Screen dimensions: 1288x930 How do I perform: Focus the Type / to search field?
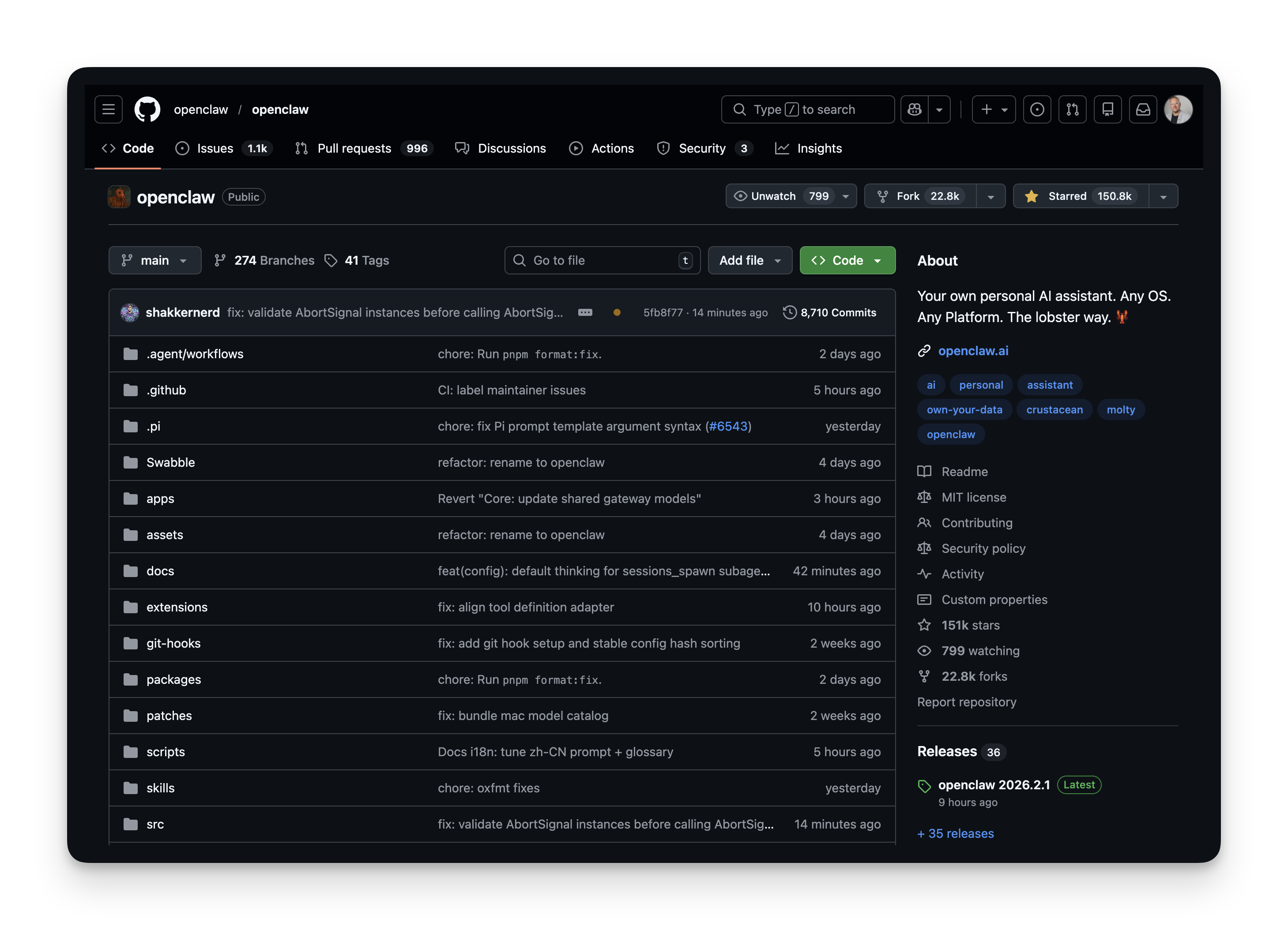808,109
